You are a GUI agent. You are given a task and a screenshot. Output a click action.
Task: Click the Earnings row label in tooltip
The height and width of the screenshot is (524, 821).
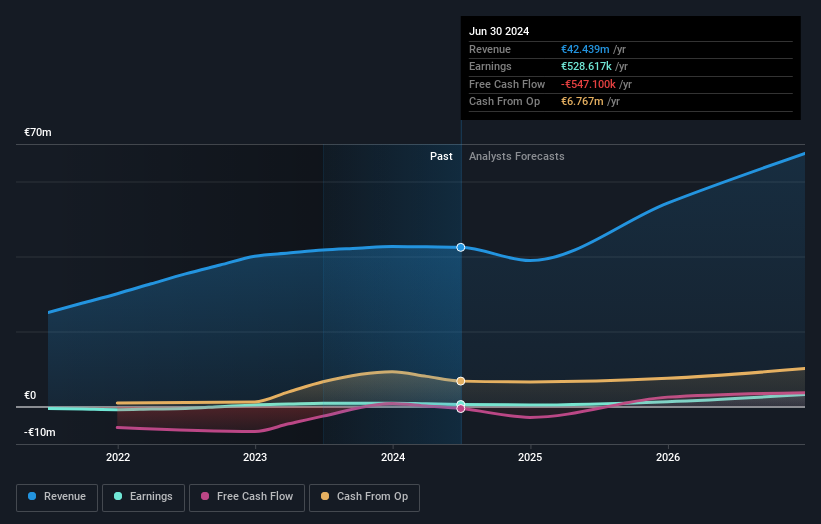490,66
